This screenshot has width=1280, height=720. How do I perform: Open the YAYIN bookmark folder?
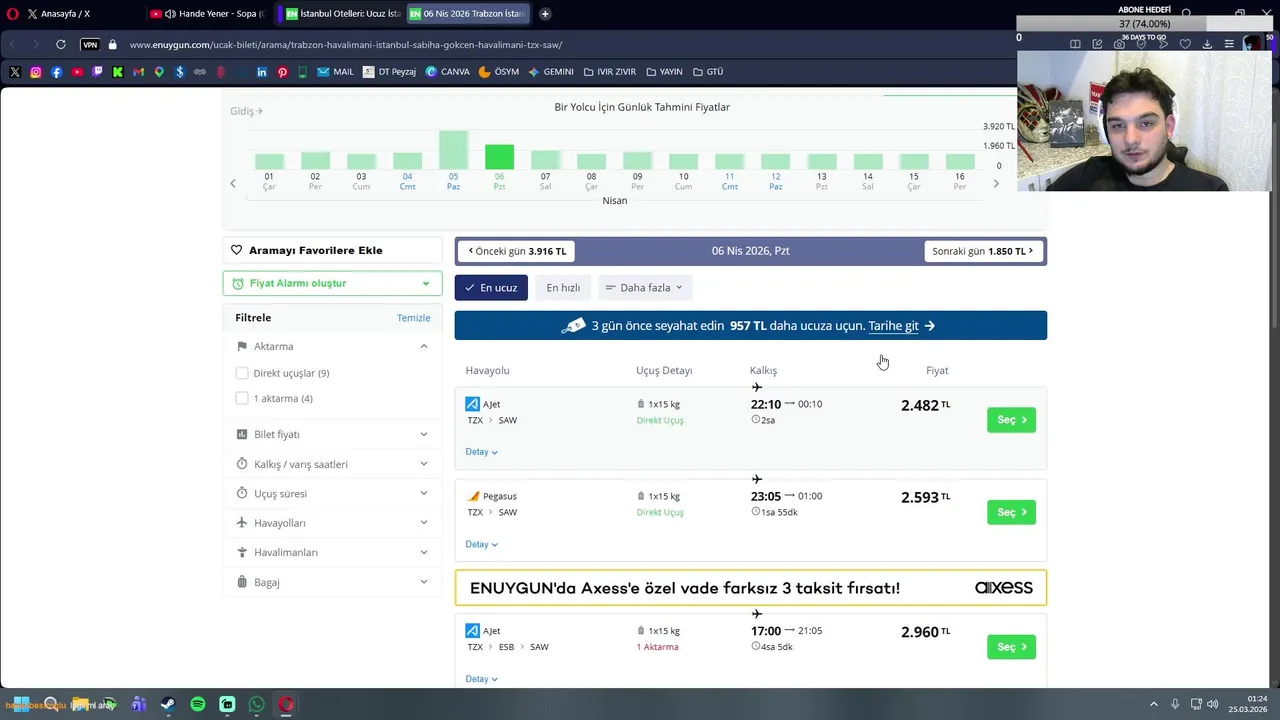[664, 72]
